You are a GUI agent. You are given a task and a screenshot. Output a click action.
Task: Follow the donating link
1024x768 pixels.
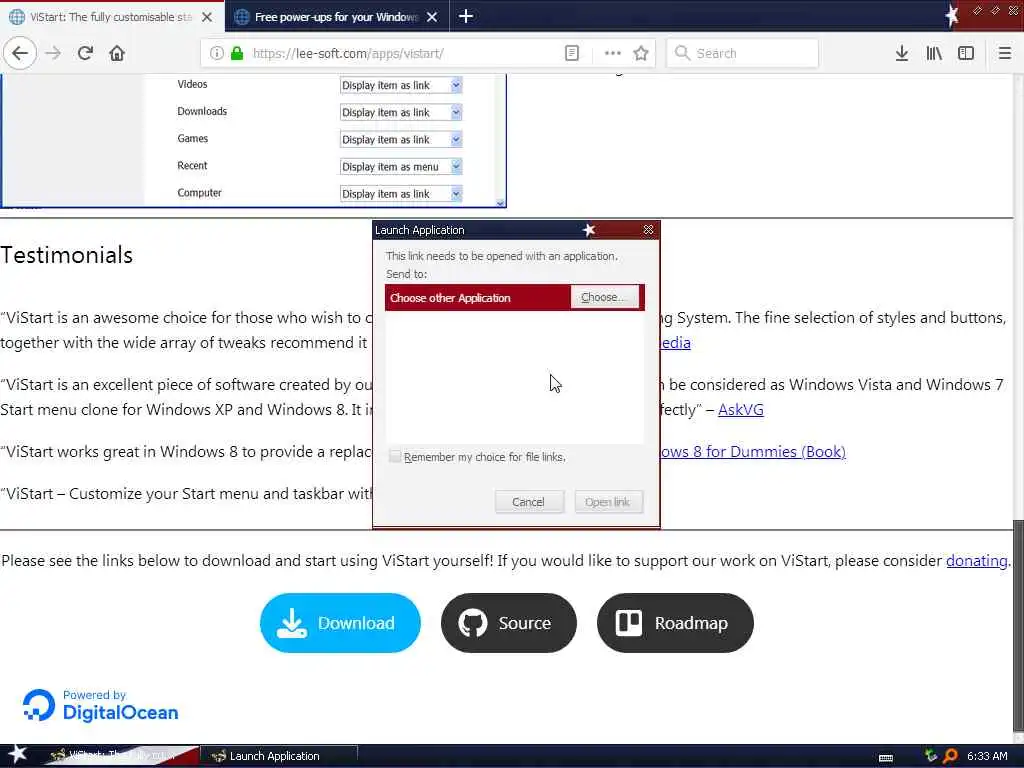click(x=976, y=560)
